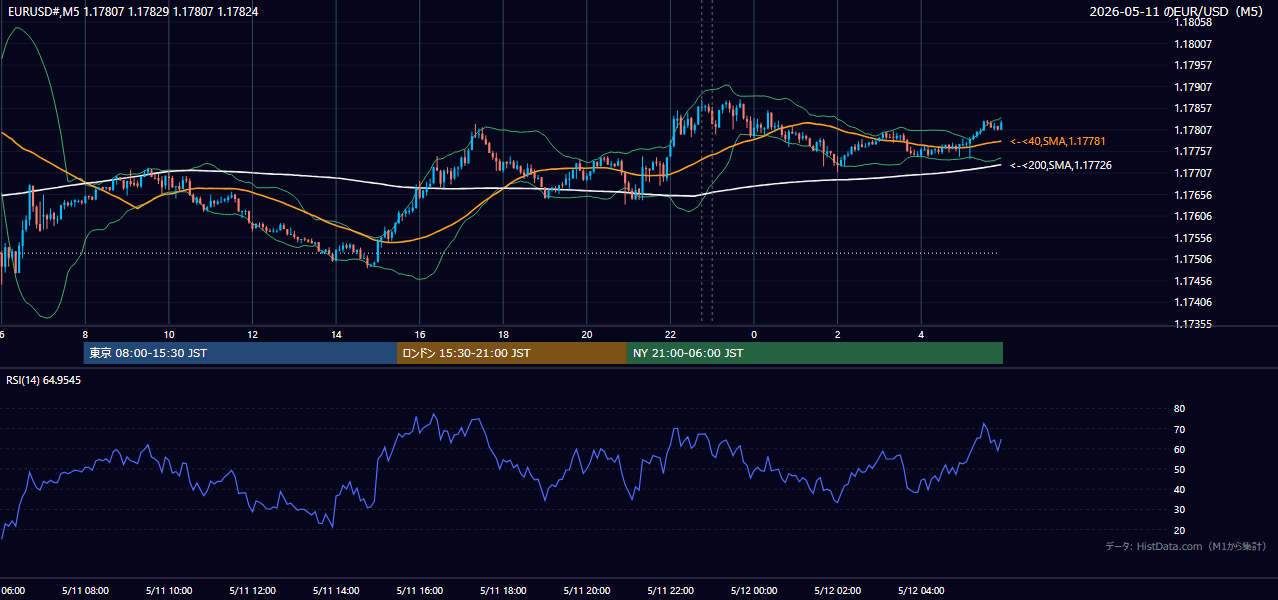
Task: Click hour tick 20 below price chart
Action: (x=587, y=335)
